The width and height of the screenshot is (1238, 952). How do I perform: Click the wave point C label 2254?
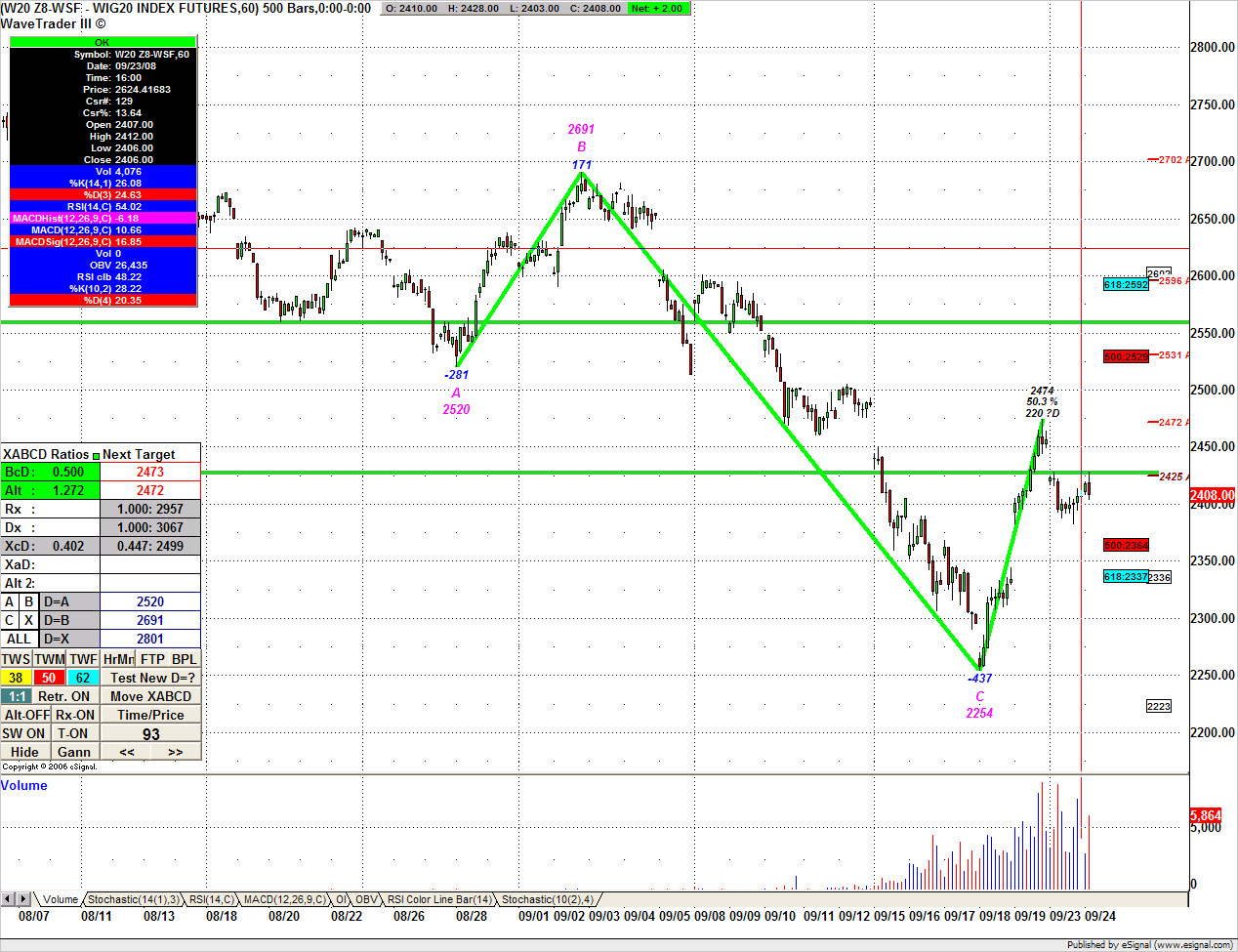(x=979, y=713)
